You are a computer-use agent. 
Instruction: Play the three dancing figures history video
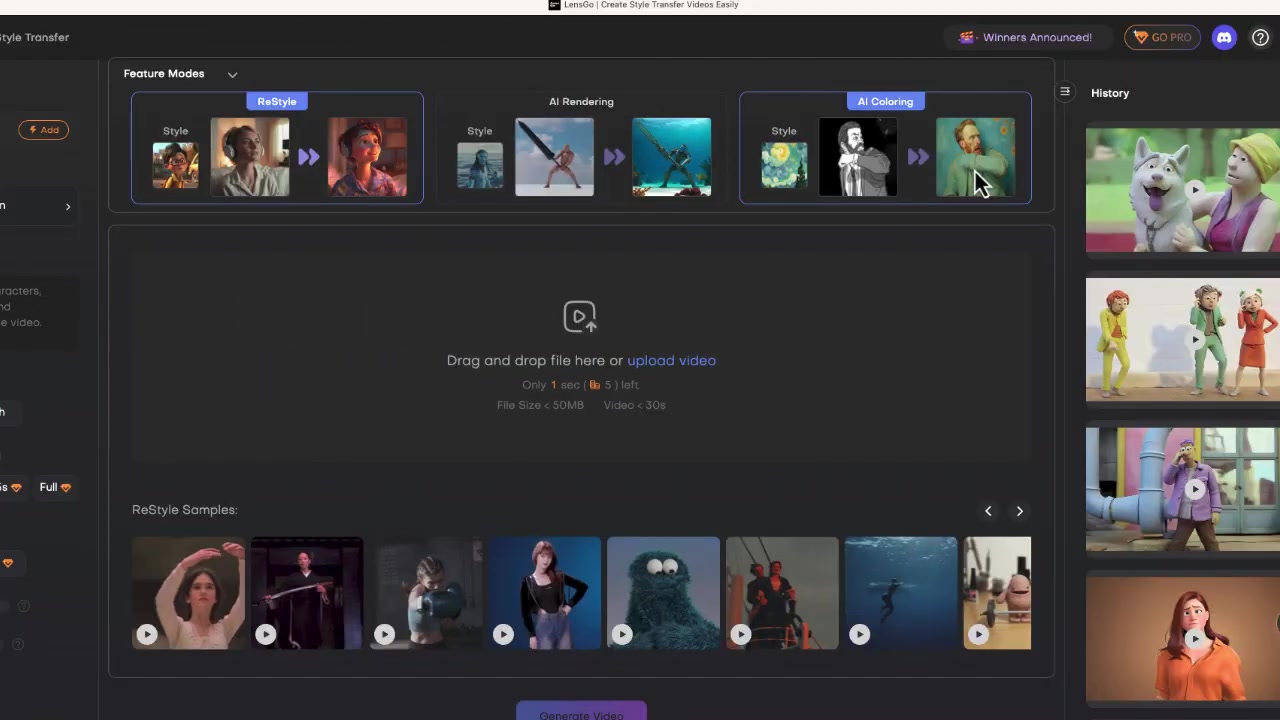[x=1194, y=340]
